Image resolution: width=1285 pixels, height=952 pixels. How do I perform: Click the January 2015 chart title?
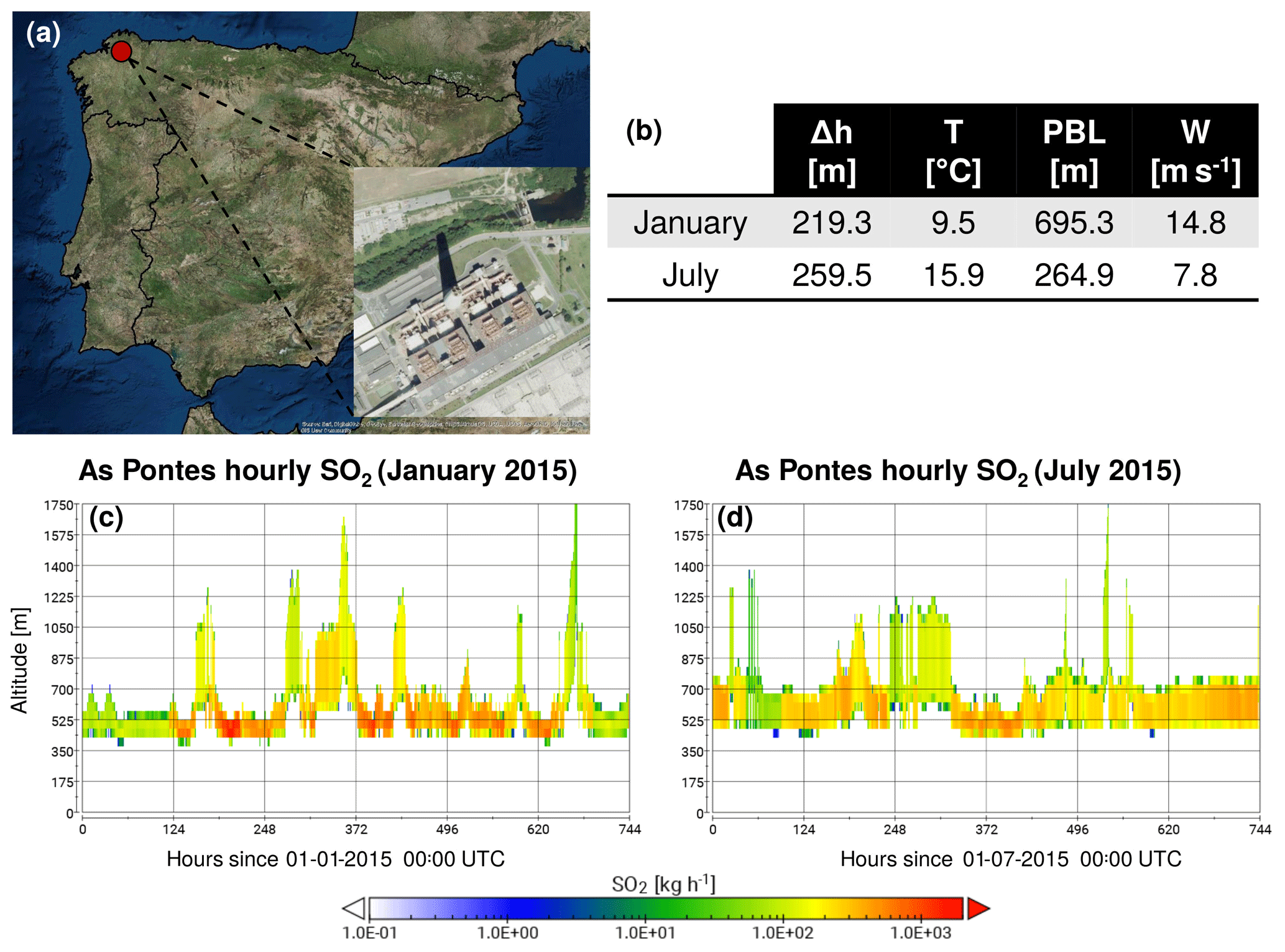click(x=328, y=471)
